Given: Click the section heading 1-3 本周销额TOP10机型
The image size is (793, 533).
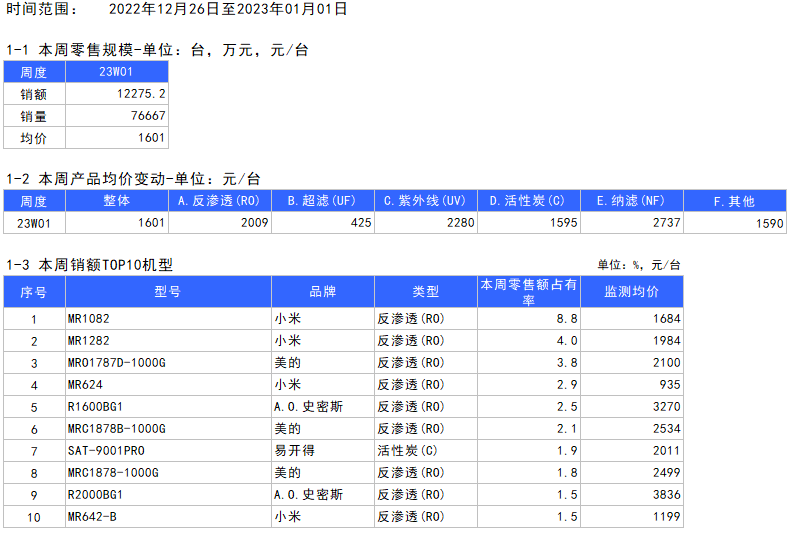Looking at the screenshot, I should click(x=89, y=264).
